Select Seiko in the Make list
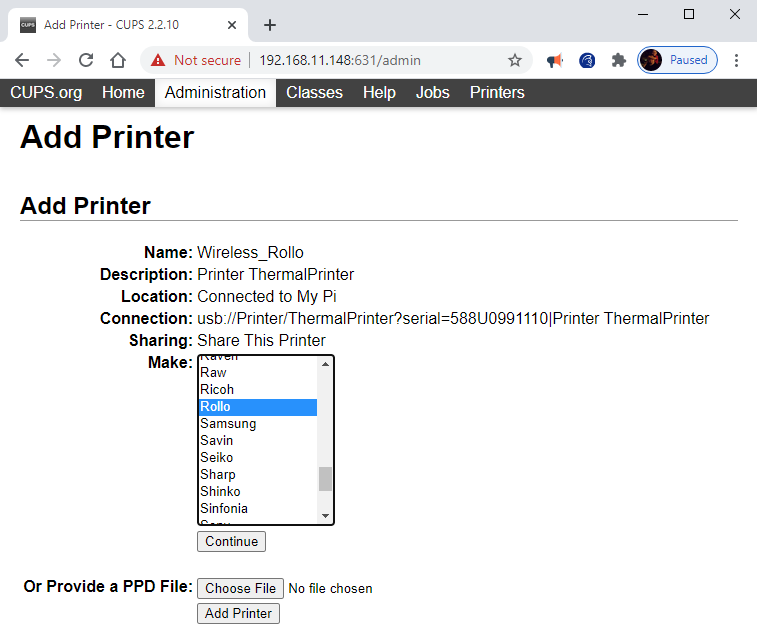Screen dimensions: 757x640 pyautogui.click(x=258, y=458)
